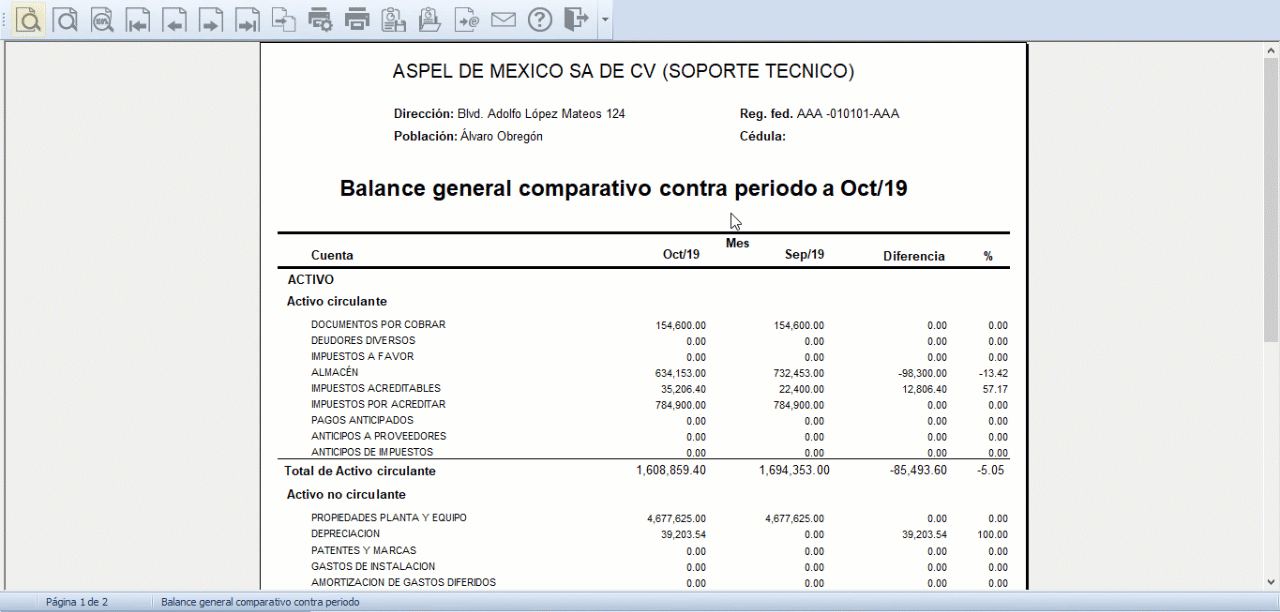Click the 'Balance general comparativo contra periodo' status label
1280x612 pixels.
(x=258, y=601)
